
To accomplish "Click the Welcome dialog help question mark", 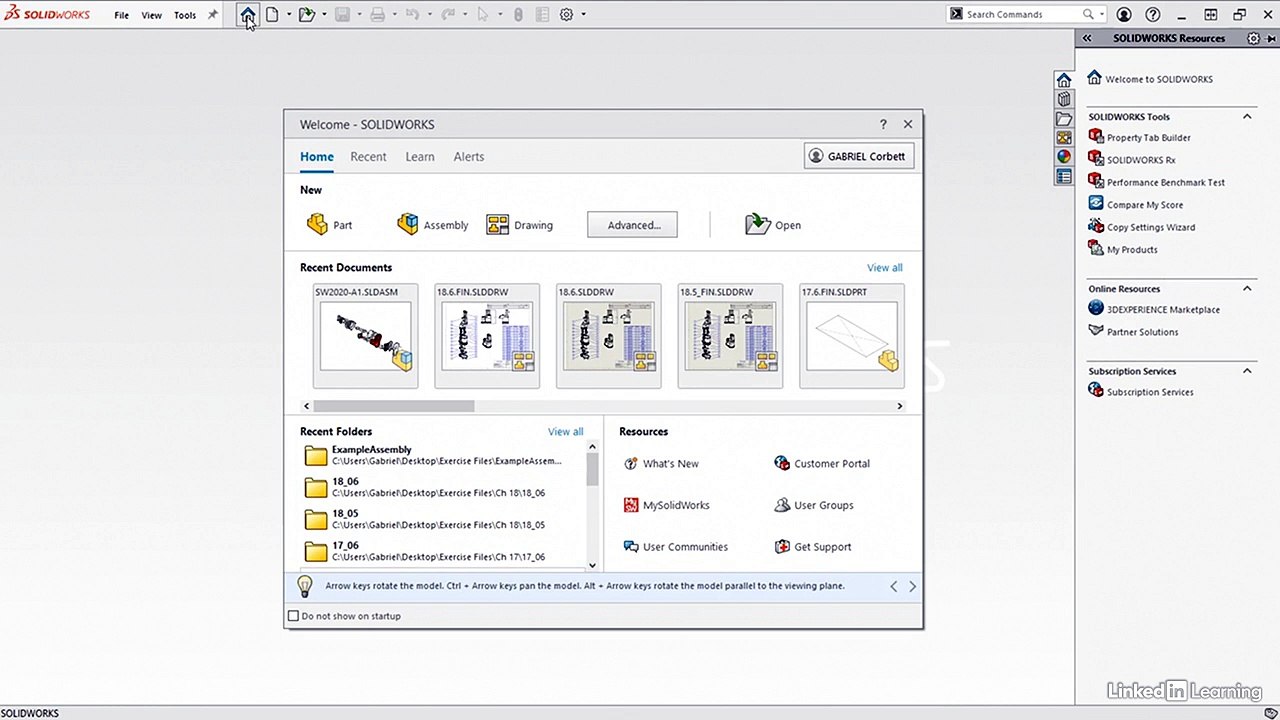I will tap(883, 124).
